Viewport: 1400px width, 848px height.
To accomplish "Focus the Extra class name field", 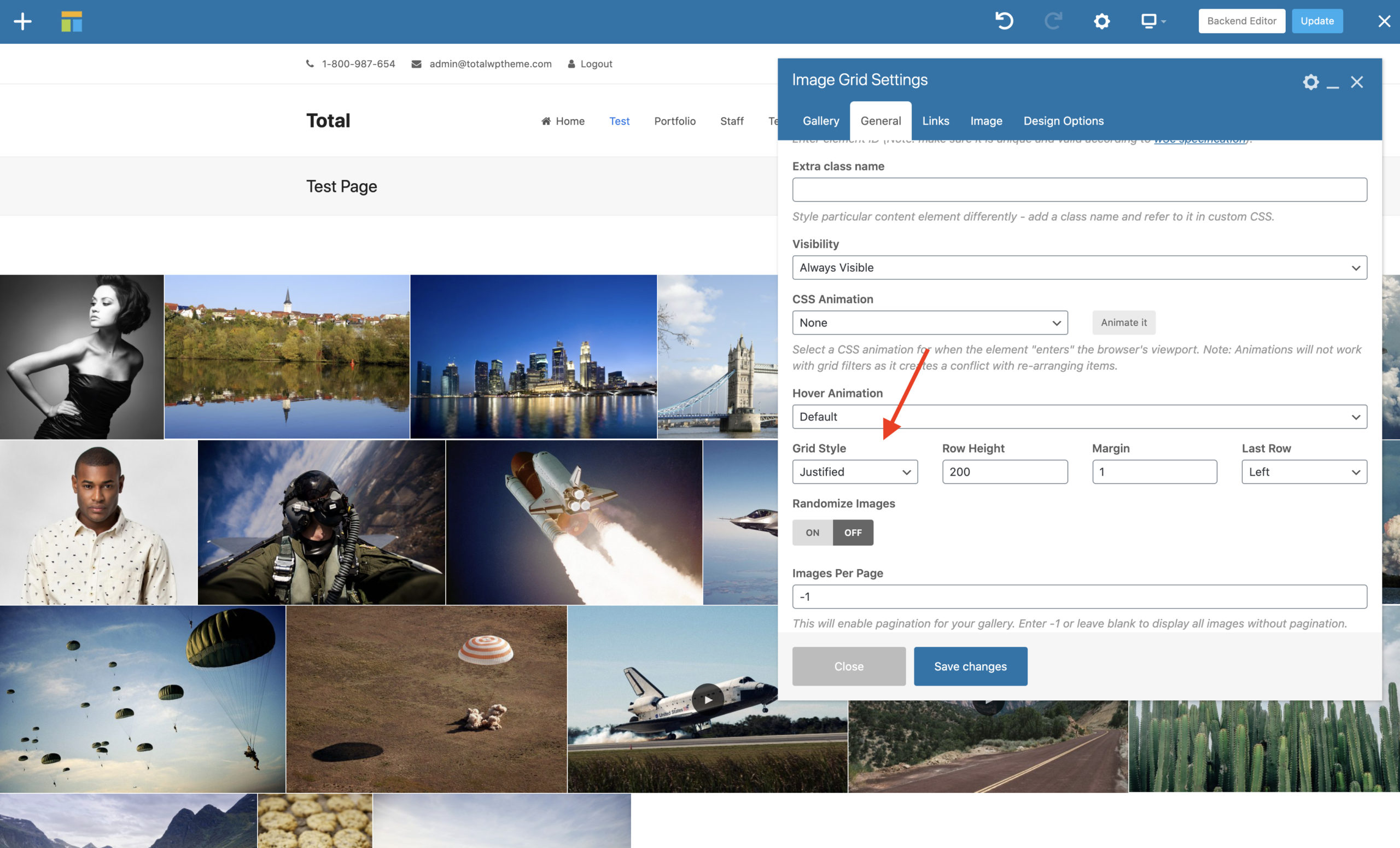I will tap(1079, 190).
